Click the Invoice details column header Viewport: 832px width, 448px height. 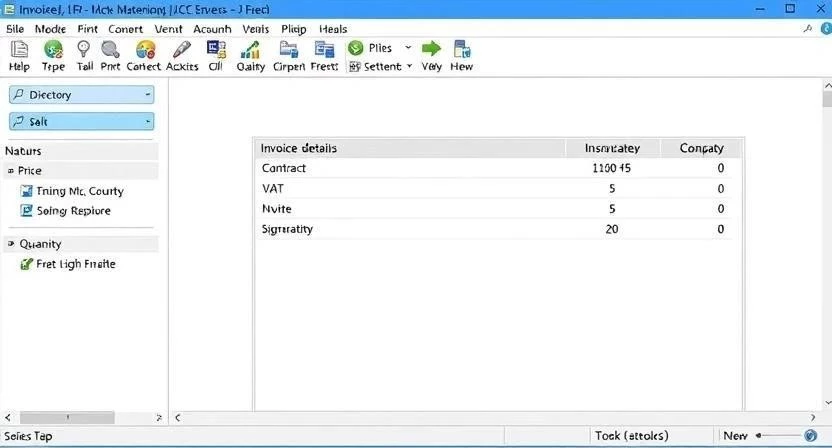click(x=410, y=148)
